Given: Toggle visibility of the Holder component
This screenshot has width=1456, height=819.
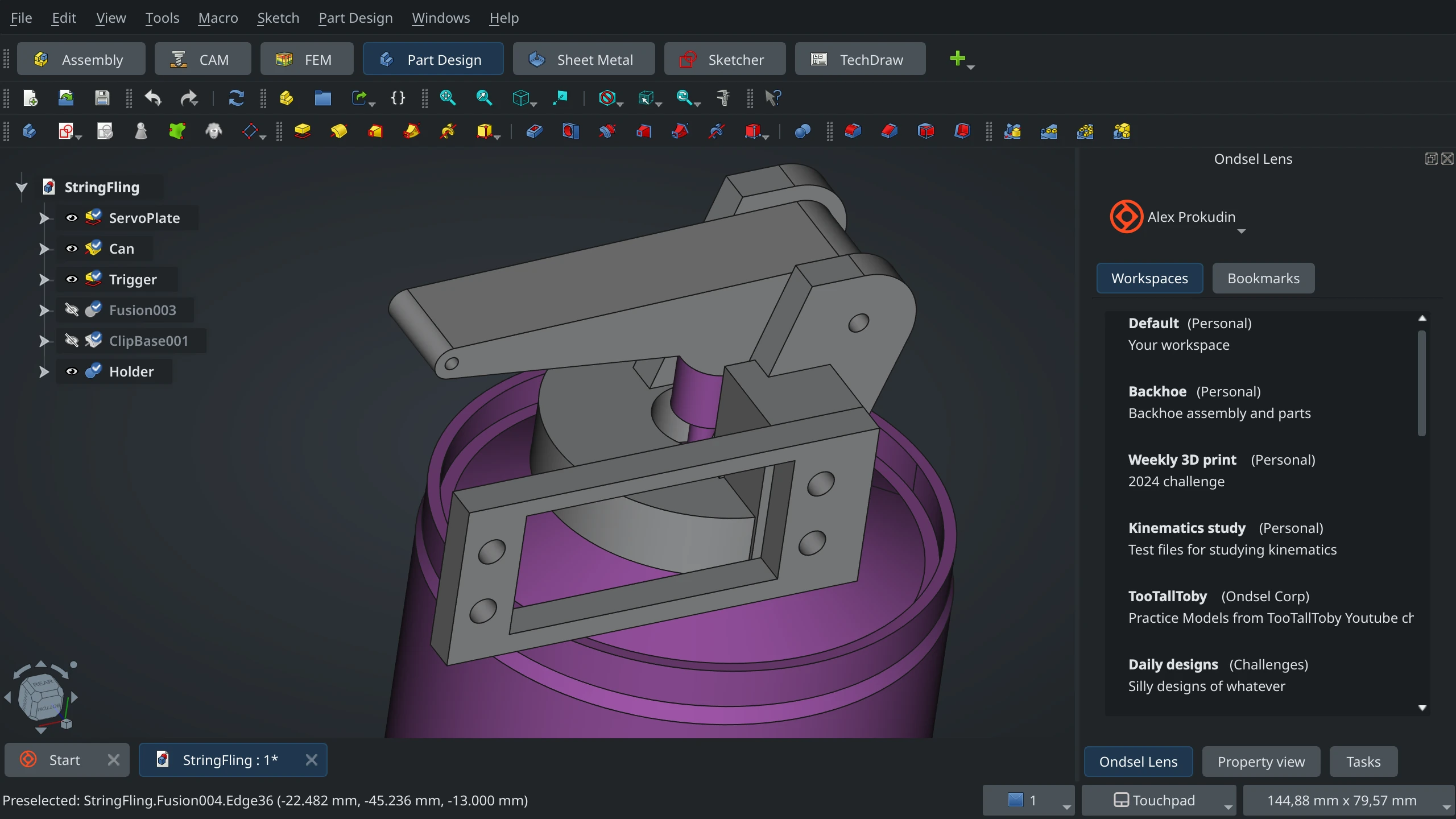Looking at the screenshot, I should pyautogui.click(x=72, y=371).
